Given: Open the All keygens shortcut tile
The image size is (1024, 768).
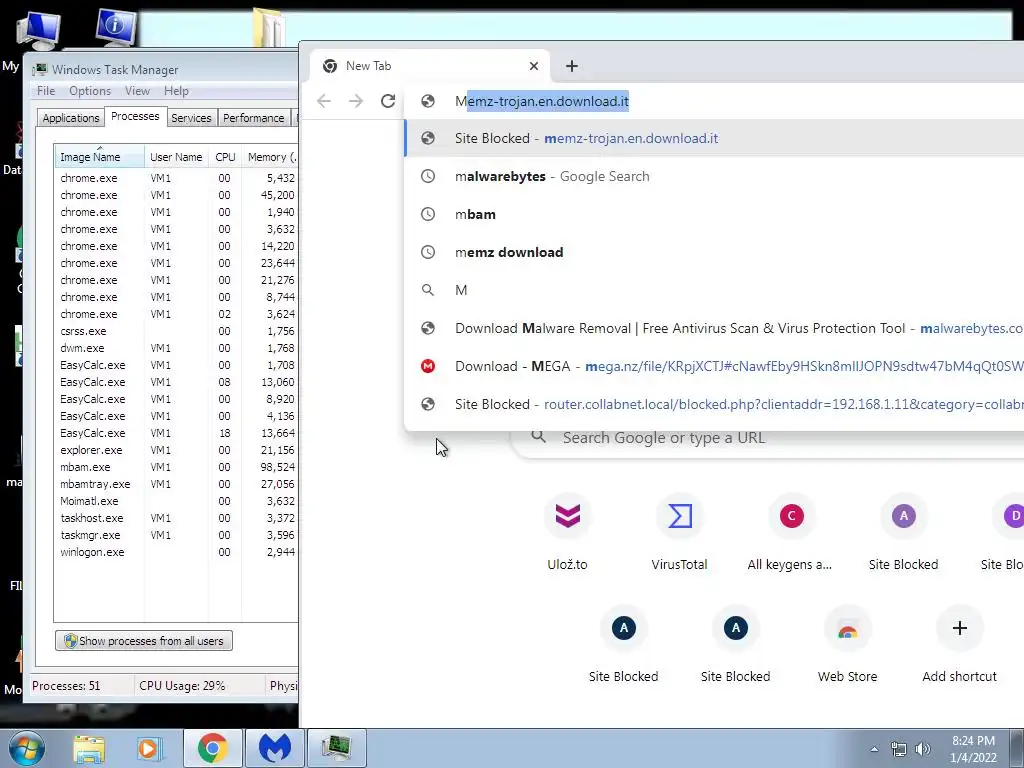Looking at the screenshot, I should pyautogui.click(x=791, y=533).
